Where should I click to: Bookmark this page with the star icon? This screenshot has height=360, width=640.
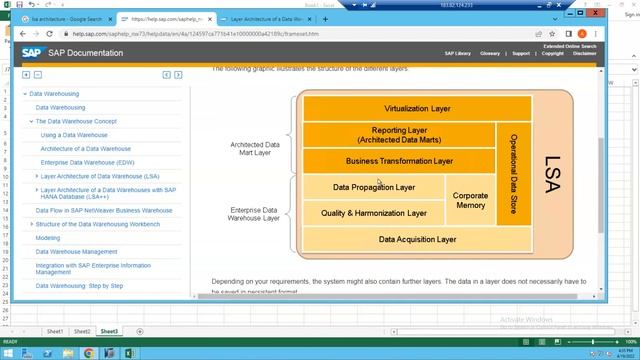tap(552, 34)
